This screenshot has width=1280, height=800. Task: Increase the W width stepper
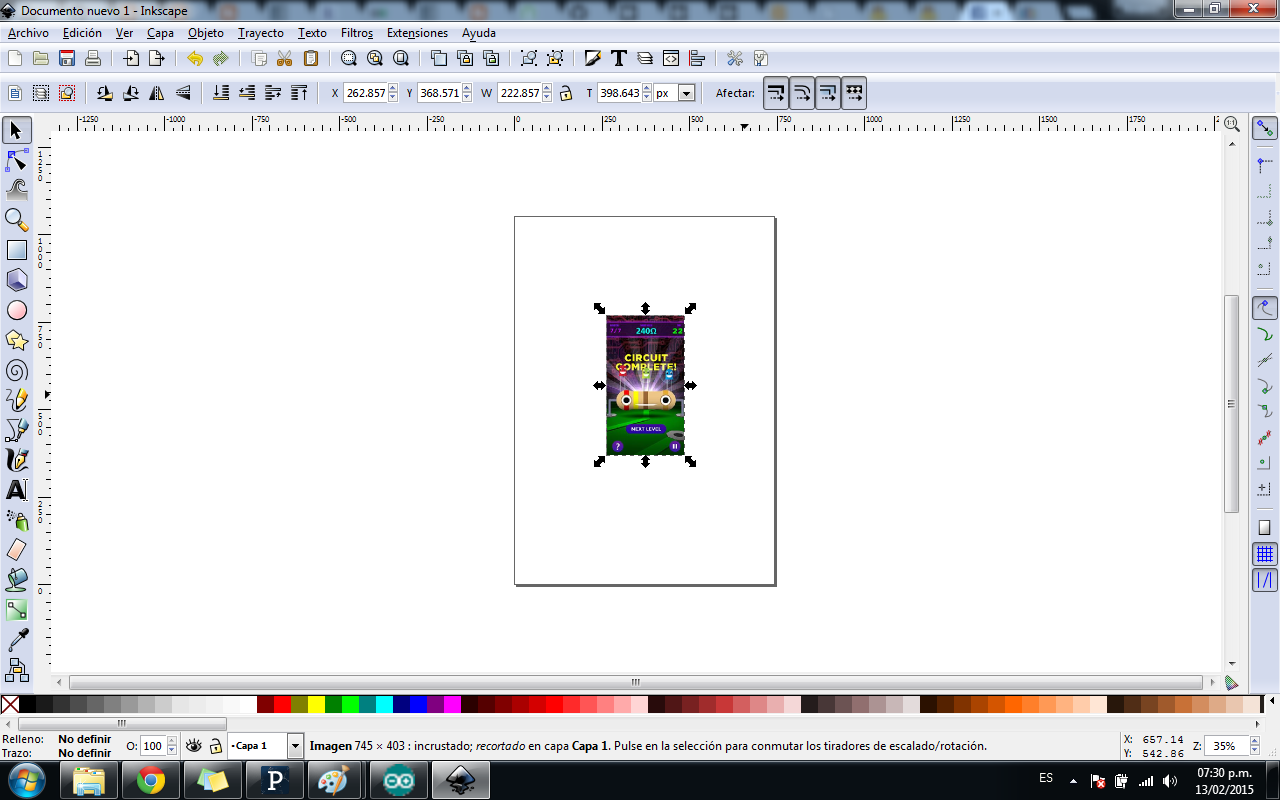546,89
